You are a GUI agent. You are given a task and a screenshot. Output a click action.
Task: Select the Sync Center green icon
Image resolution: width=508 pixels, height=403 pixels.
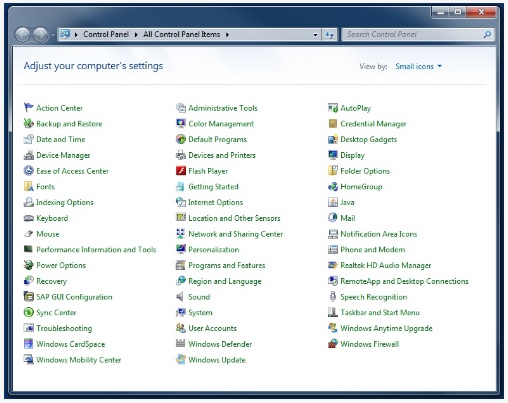tap(29, 312)
